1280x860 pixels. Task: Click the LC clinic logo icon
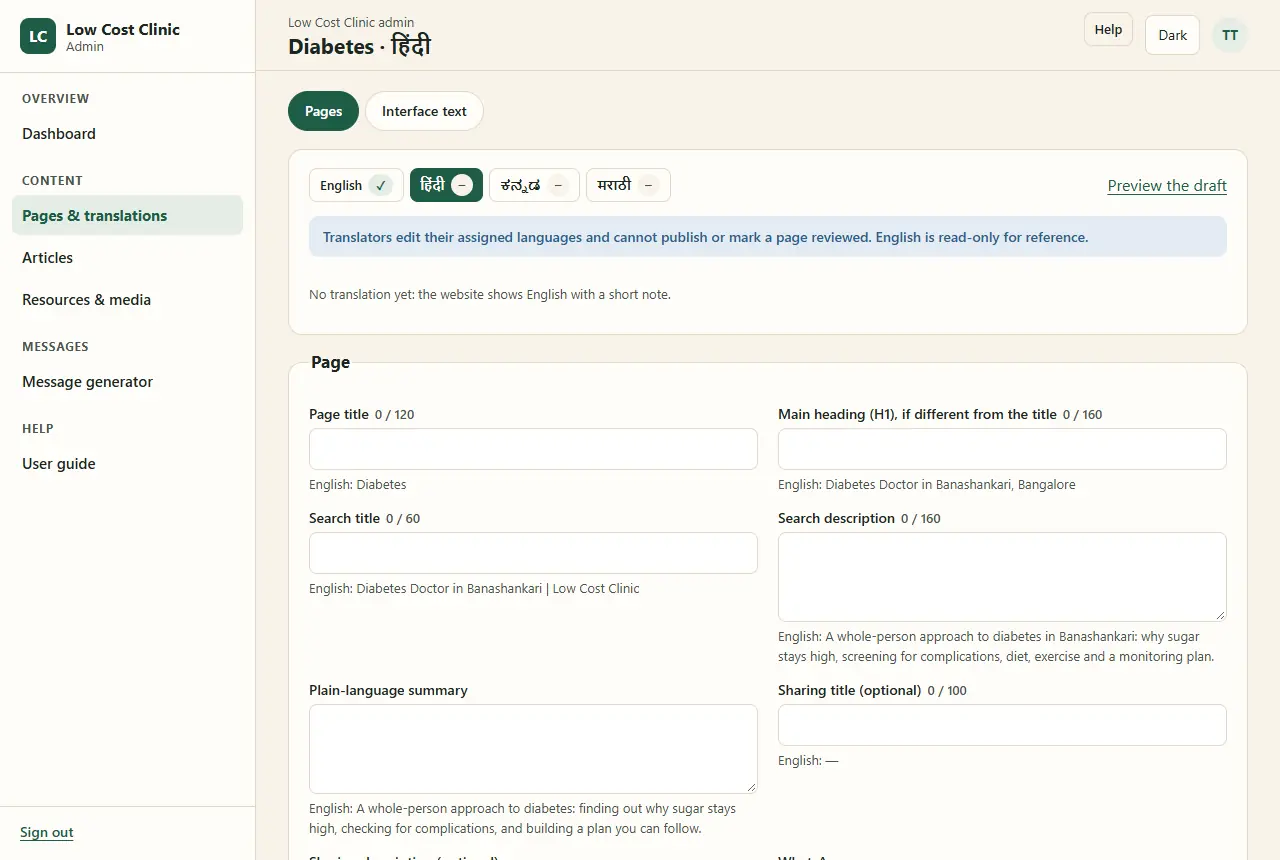tap(38, 36)
